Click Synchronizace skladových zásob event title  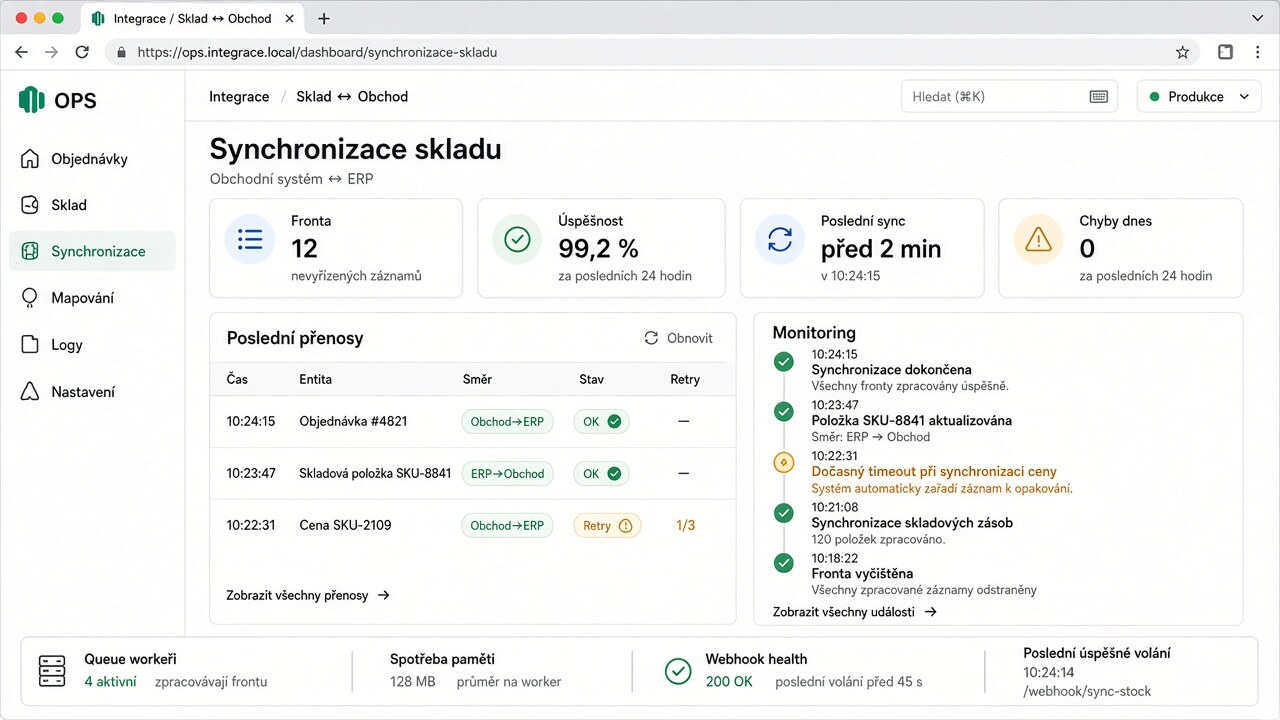coord(912,522)
